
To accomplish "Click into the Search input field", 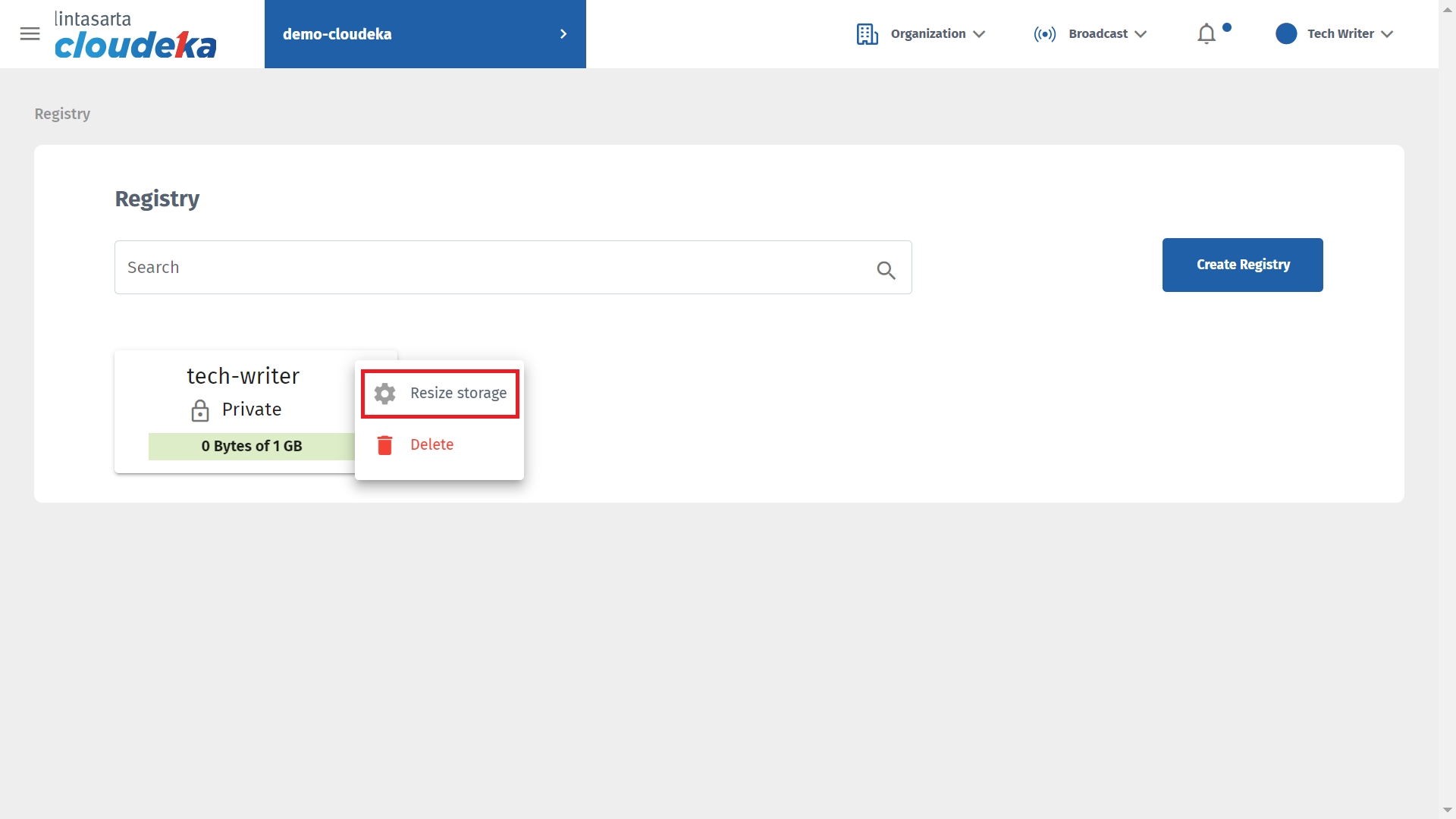I will coord(493,268).
